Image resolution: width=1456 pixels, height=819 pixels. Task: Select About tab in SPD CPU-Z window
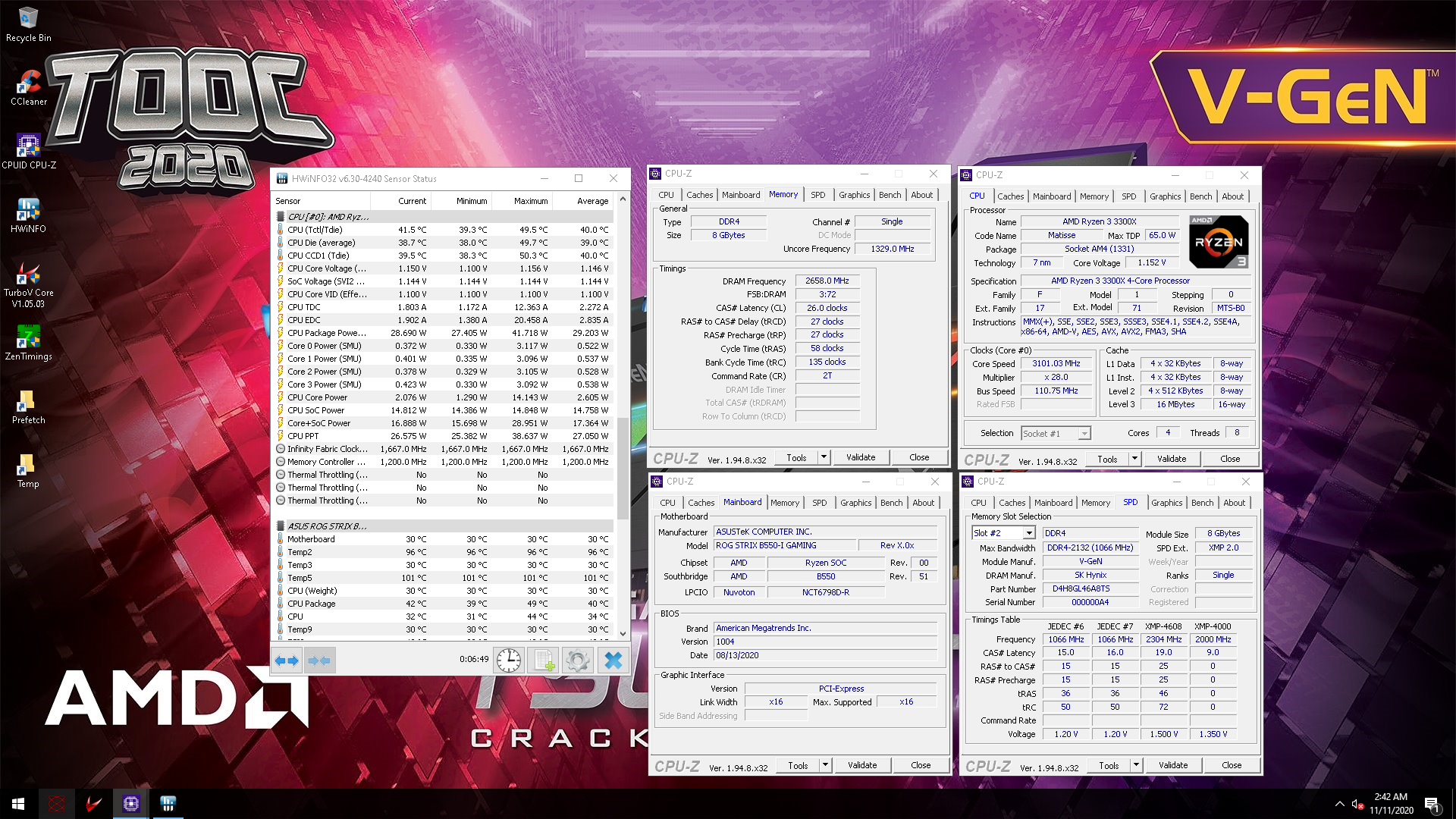pyautogui.click(x=1234, y=503)
